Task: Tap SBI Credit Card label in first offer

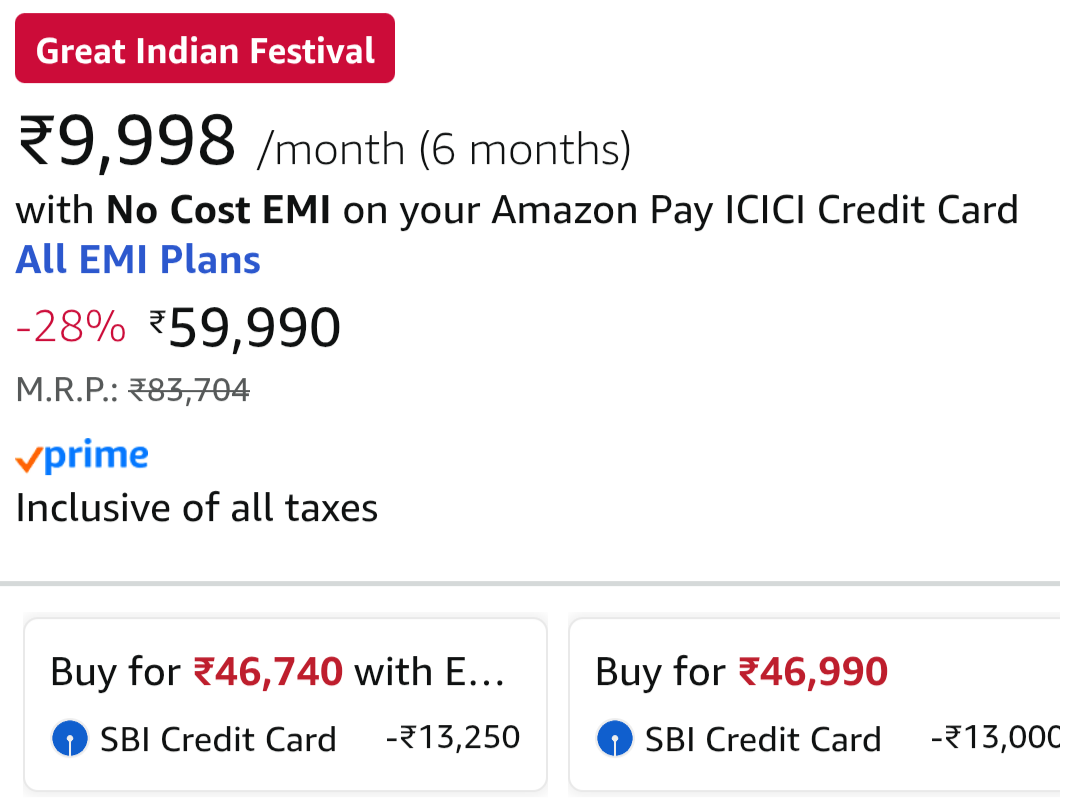Action: (218, 740)
